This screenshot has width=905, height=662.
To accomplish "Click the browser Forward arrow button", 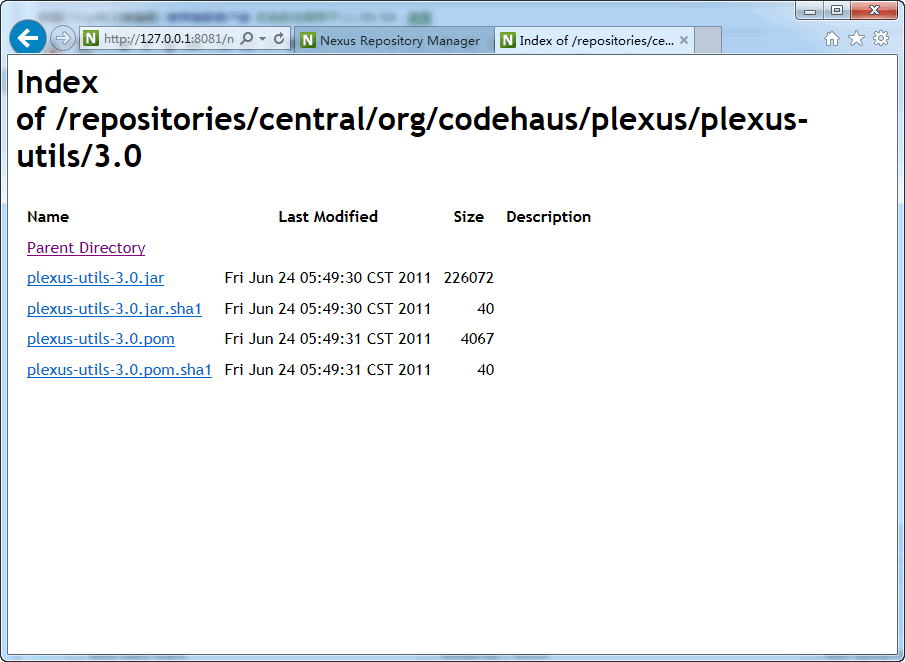I will 62,39.
